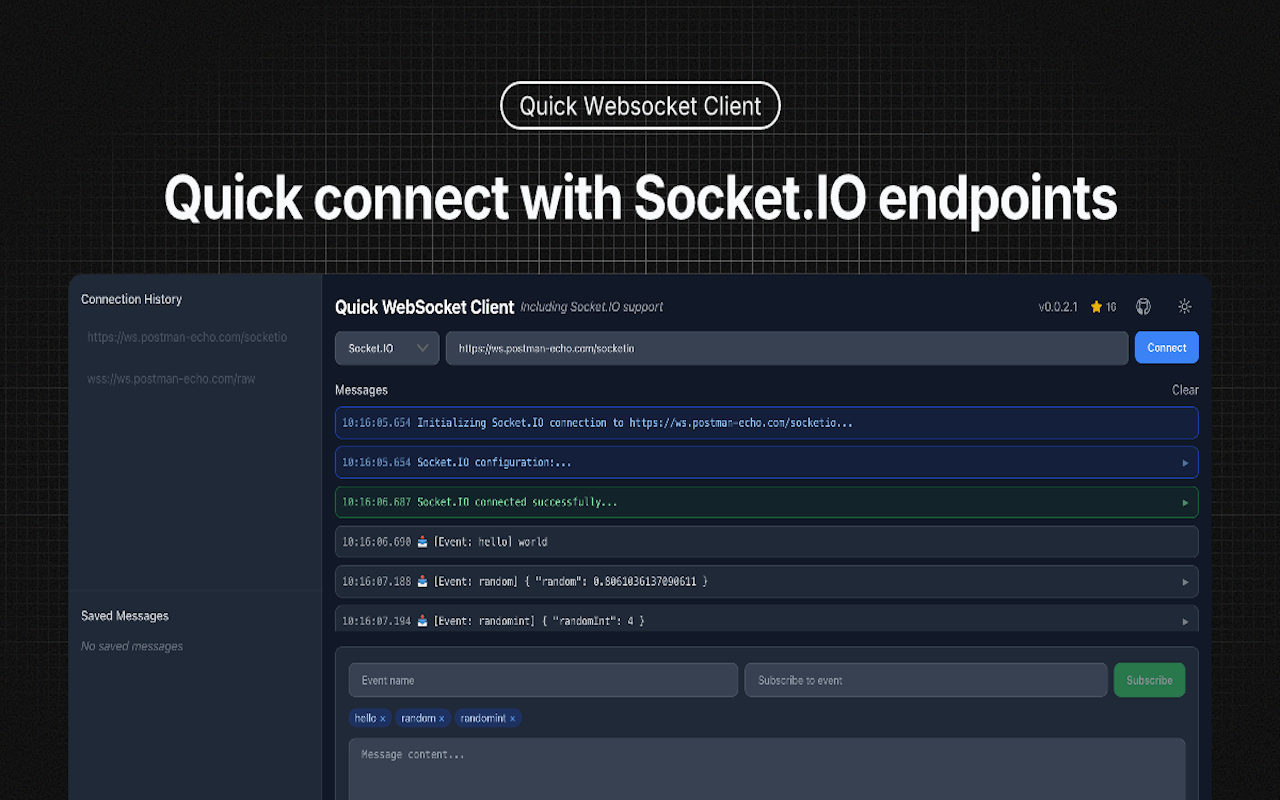The width and height of the screenshot is (1280, 800).
Task: Expand the Socket.IO configuration message
Action: point(1186,463)
